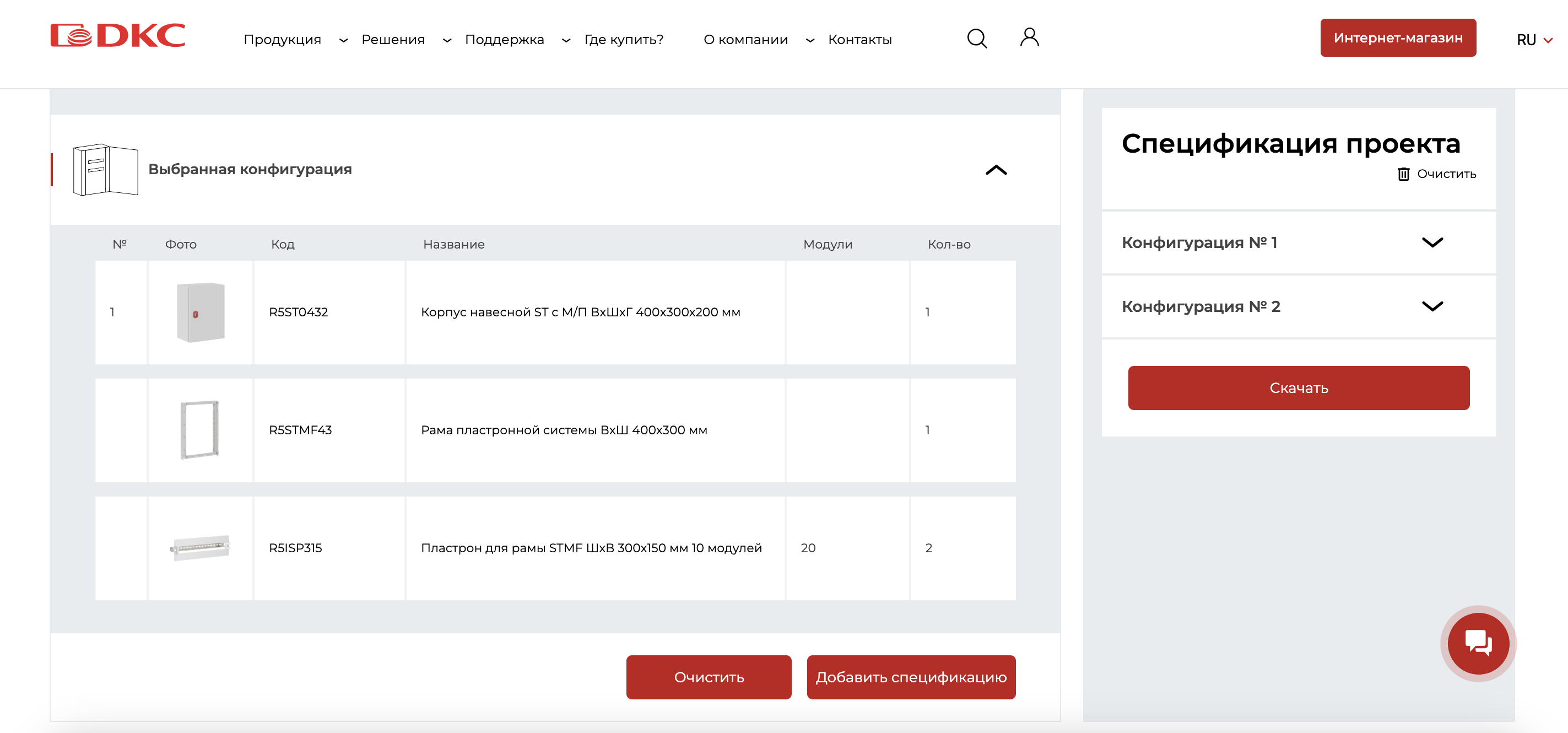Screen dimensions: 1568x733
Task: Open the R5ST0432 enclosure photo
Action: (x=200, y=312)
